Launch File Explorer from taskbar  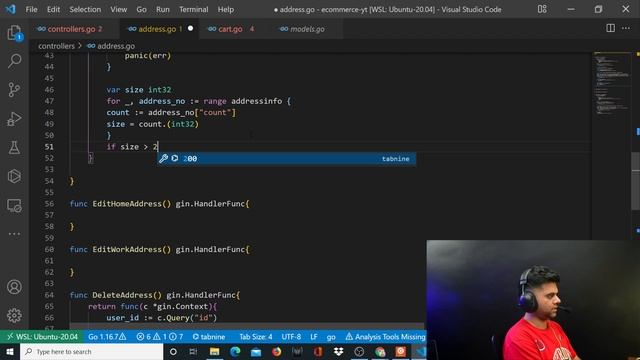tap(214, 351)
